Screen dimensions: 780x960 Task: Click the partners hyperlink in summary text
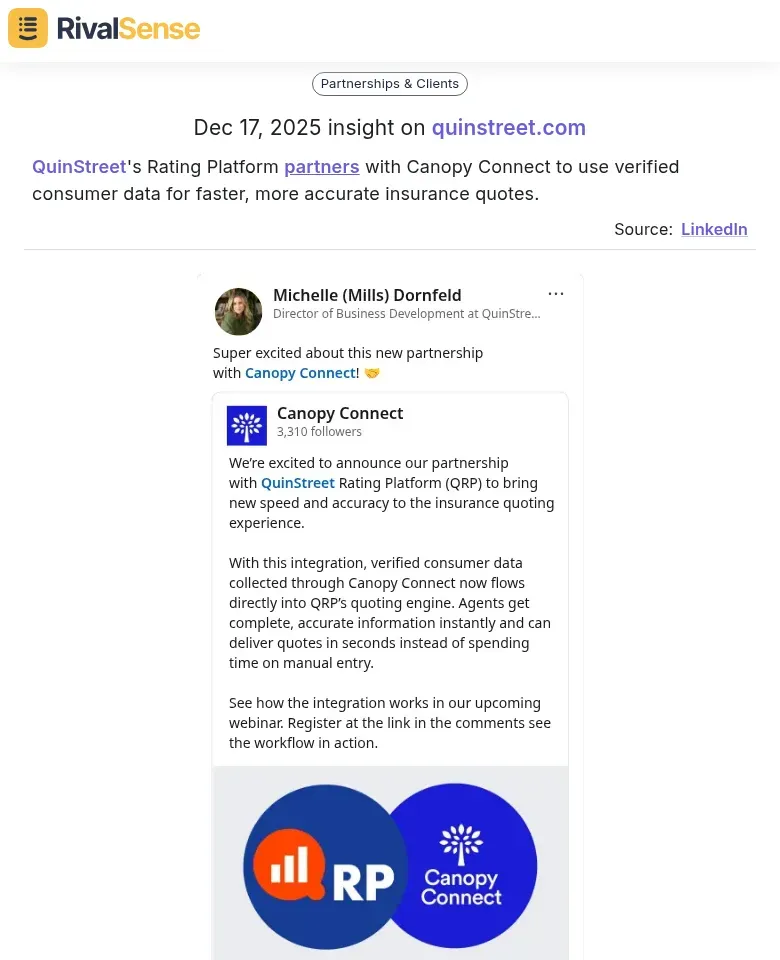321,167
